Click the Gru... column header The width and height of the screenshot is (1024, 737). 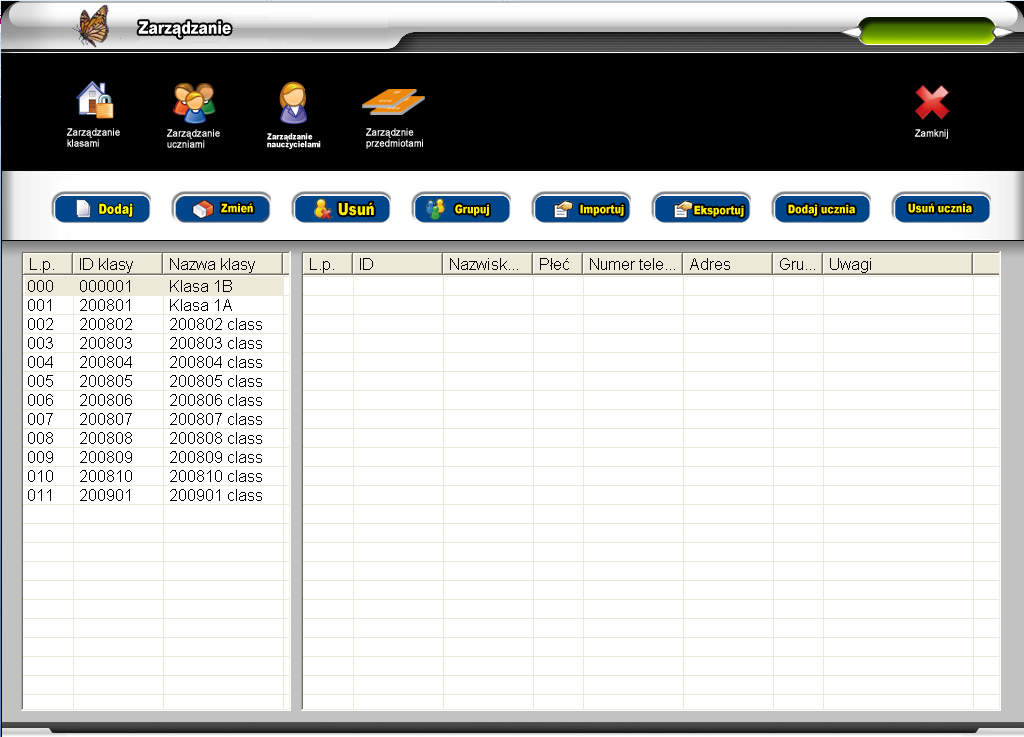click(x=797, y=264)
